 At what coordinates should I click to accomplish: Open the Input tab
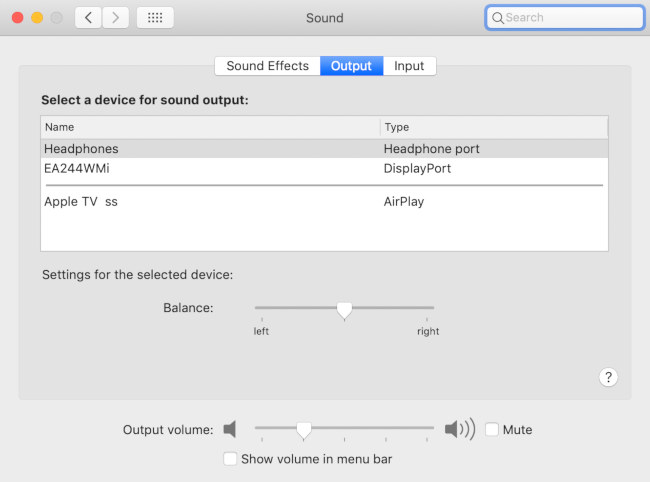pos(409,66)
